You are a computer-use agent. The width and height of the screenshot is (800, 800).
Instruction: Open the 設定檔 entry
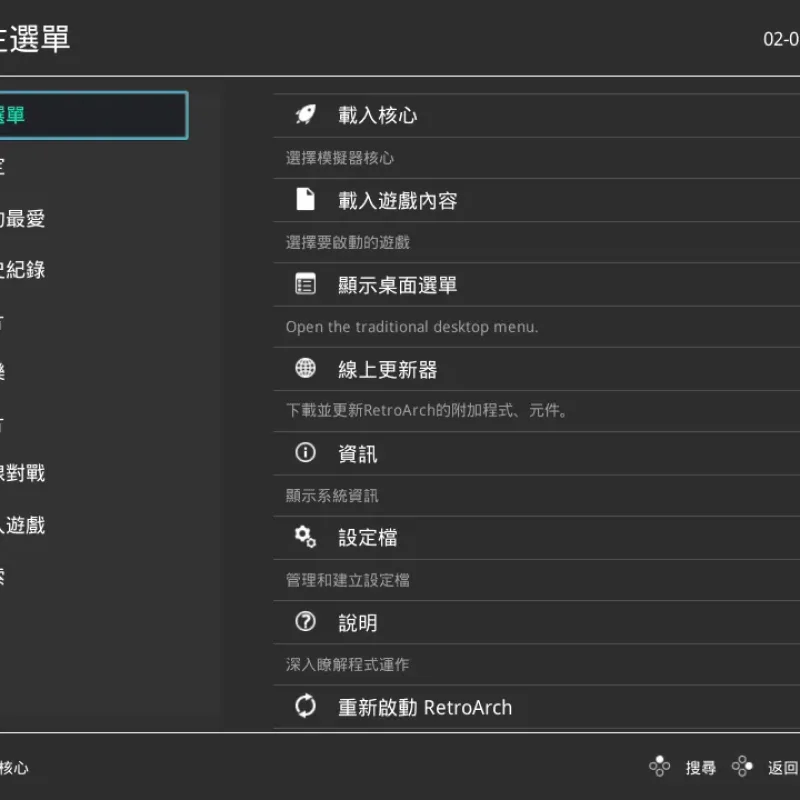(537, 538)
